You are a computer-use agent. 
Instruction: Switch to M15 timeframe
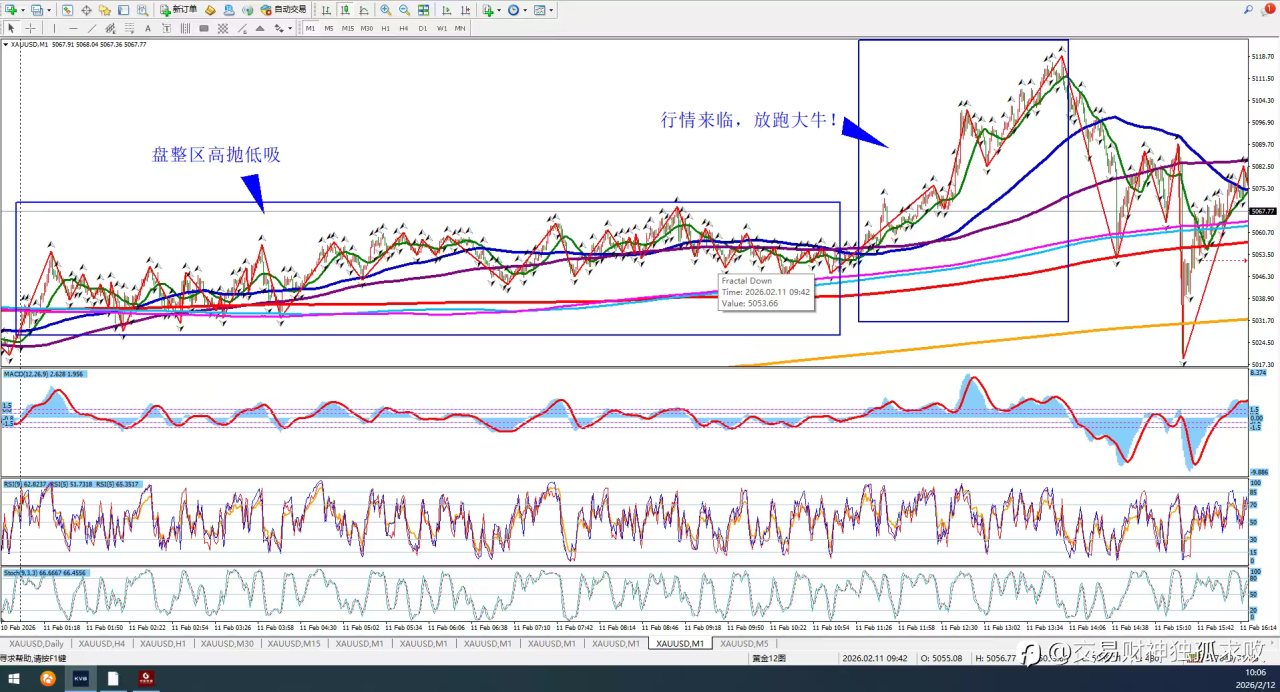click(x=348, y=29)
